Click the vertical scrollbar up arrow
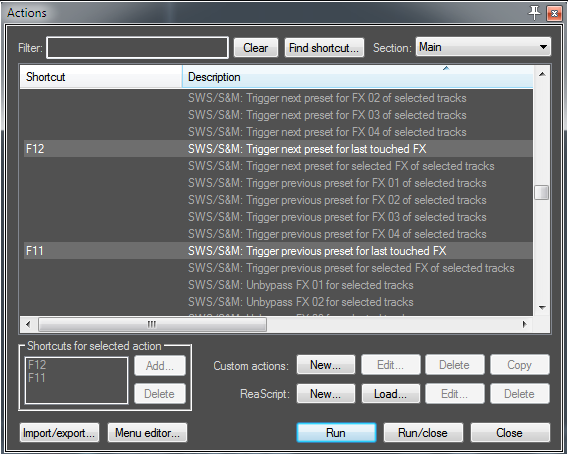The image size is (568, 454). 542,74
